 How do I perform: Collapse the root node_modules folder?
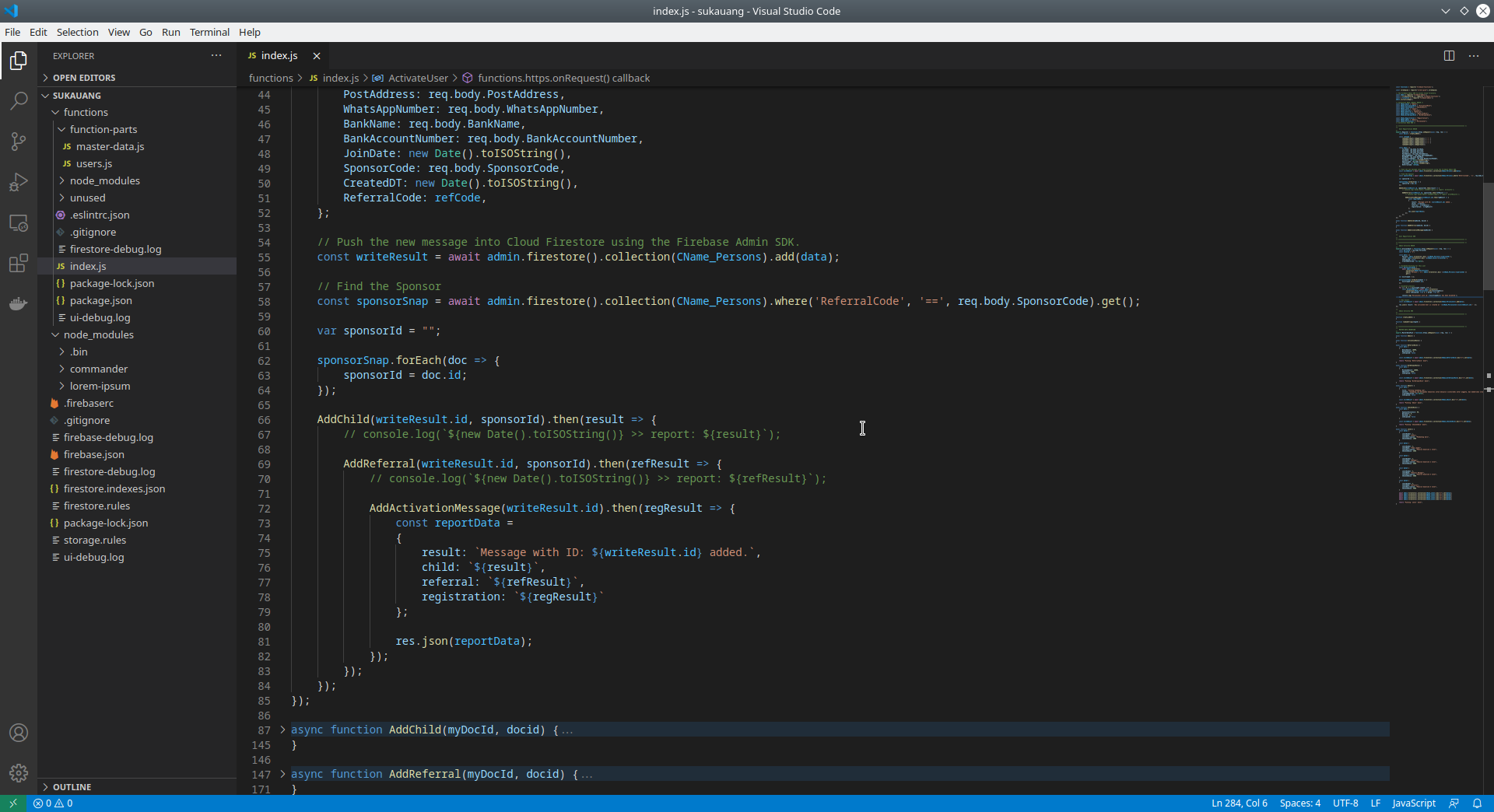[137, 335]
